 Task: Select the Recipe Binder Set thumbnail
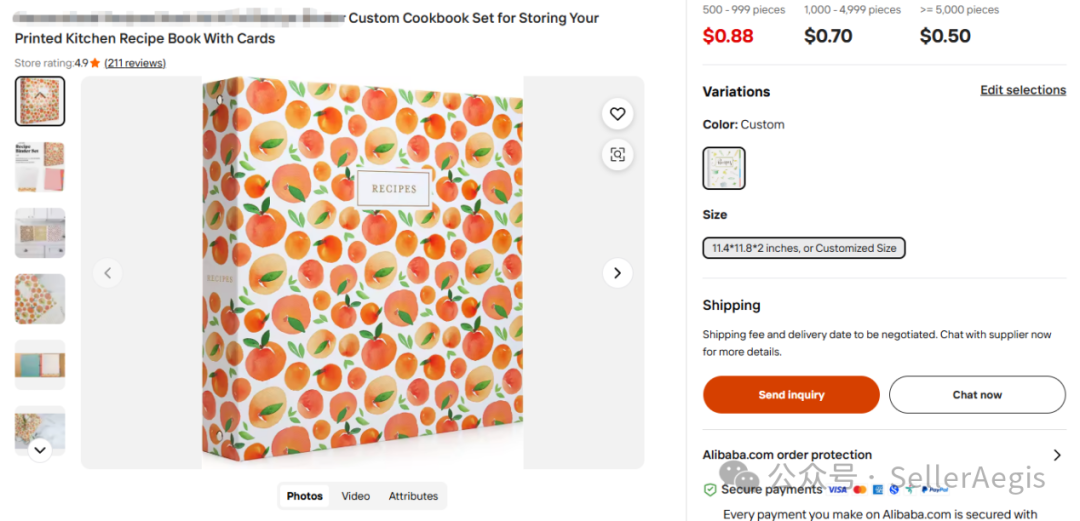[40, 167]
